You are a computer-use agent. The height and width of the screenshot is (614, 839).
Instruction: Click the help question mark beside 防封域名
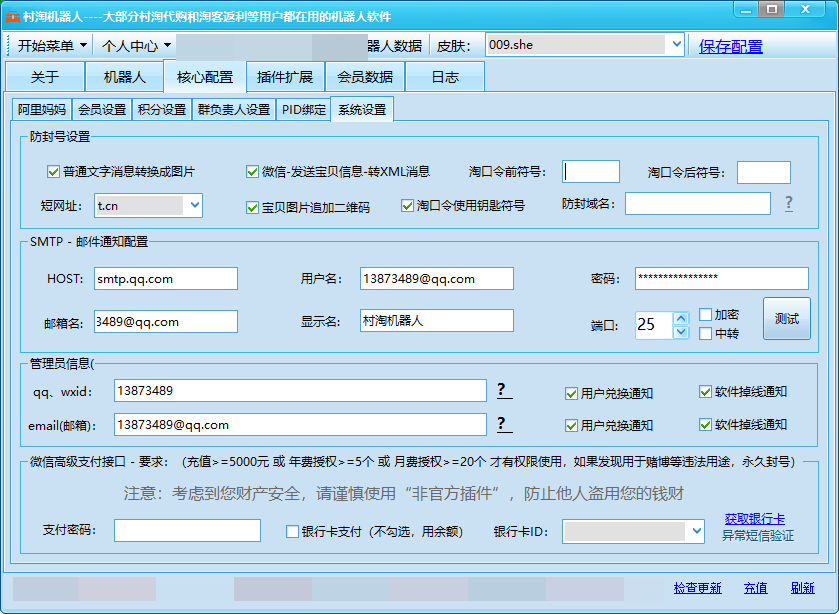coord(788,204)
